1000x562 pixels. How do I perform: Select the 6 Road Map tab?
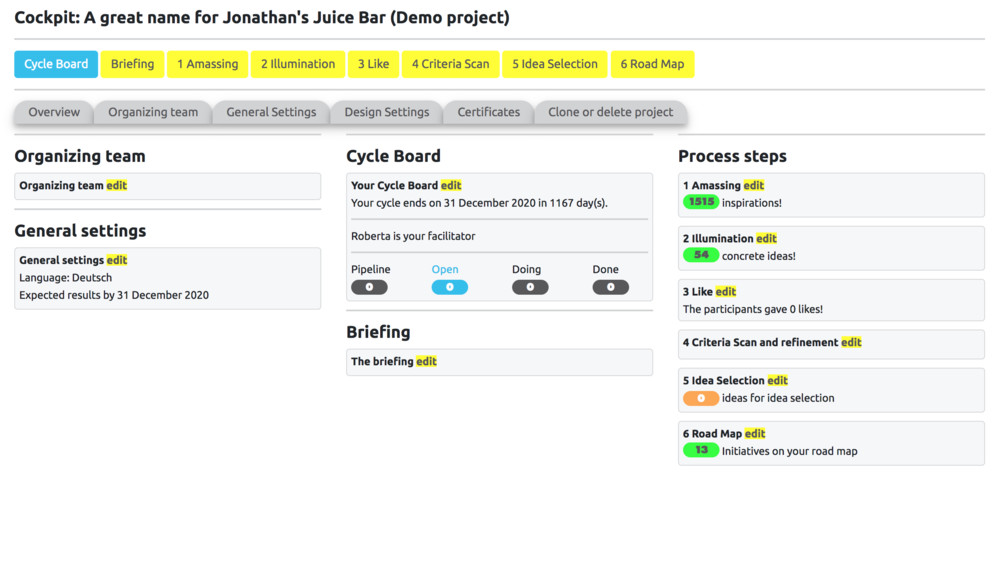[652, 64]
